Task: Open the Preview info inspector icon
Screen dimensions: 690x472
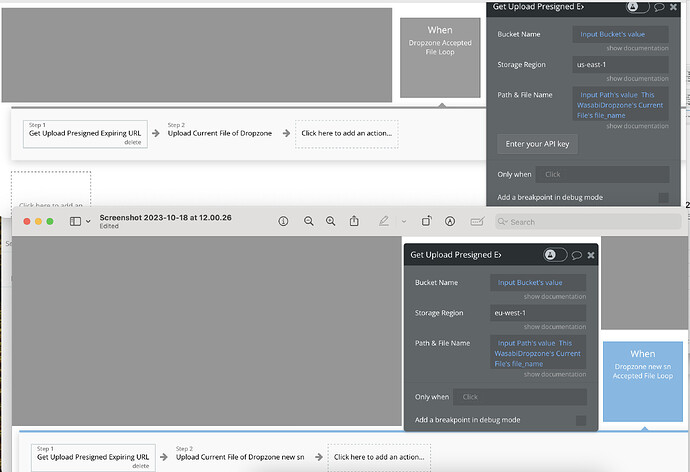Action: (283, 221)
